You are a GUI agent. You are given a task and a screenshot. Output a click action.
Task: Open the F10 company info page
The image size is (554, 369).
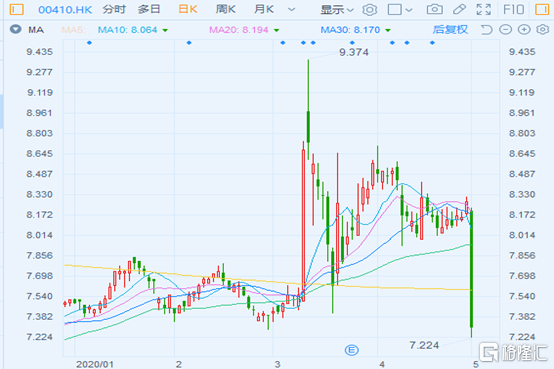tap(513, 9)
